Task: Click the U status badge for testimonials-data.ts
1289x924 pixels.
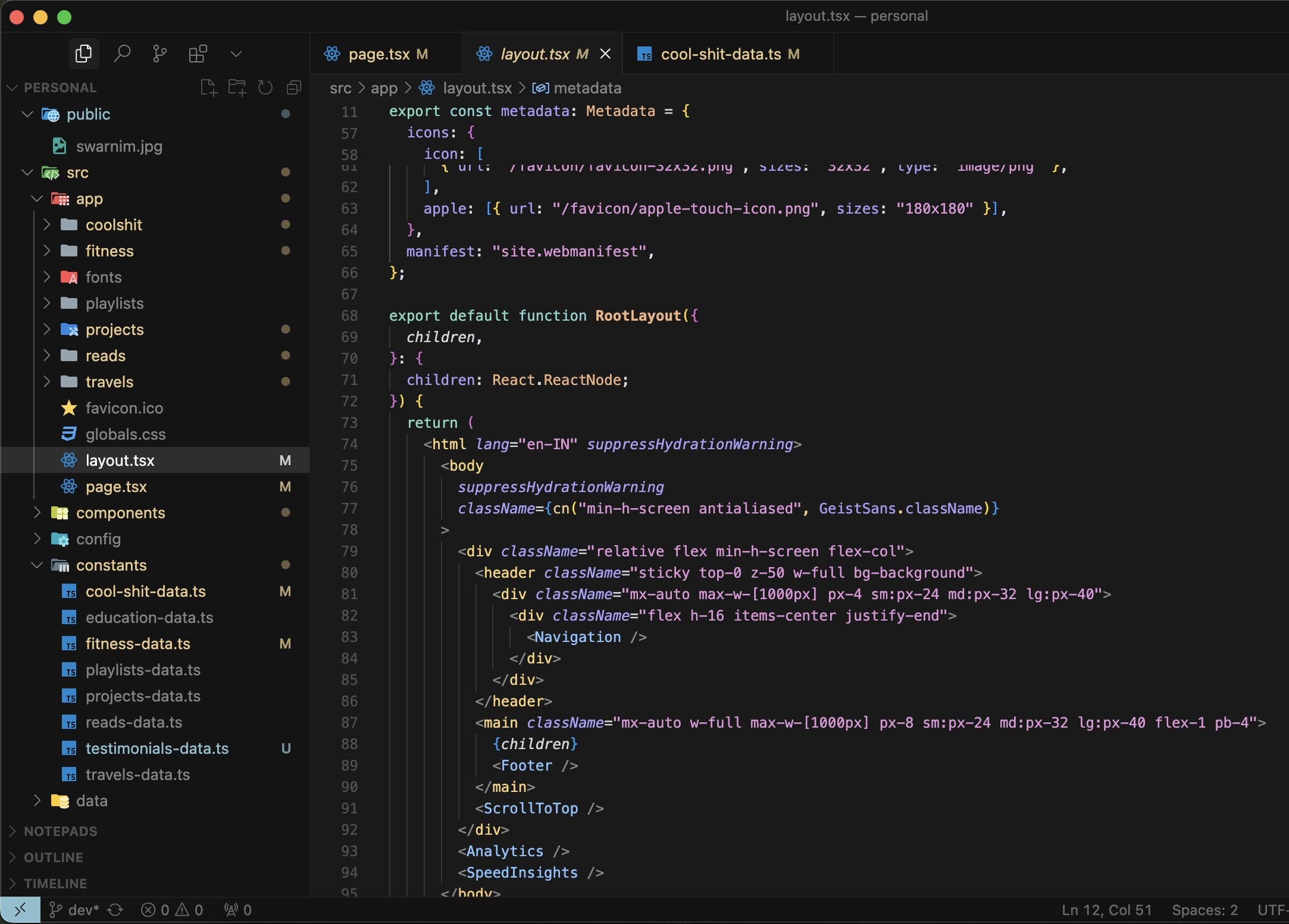Action: [x=286, y=748]
